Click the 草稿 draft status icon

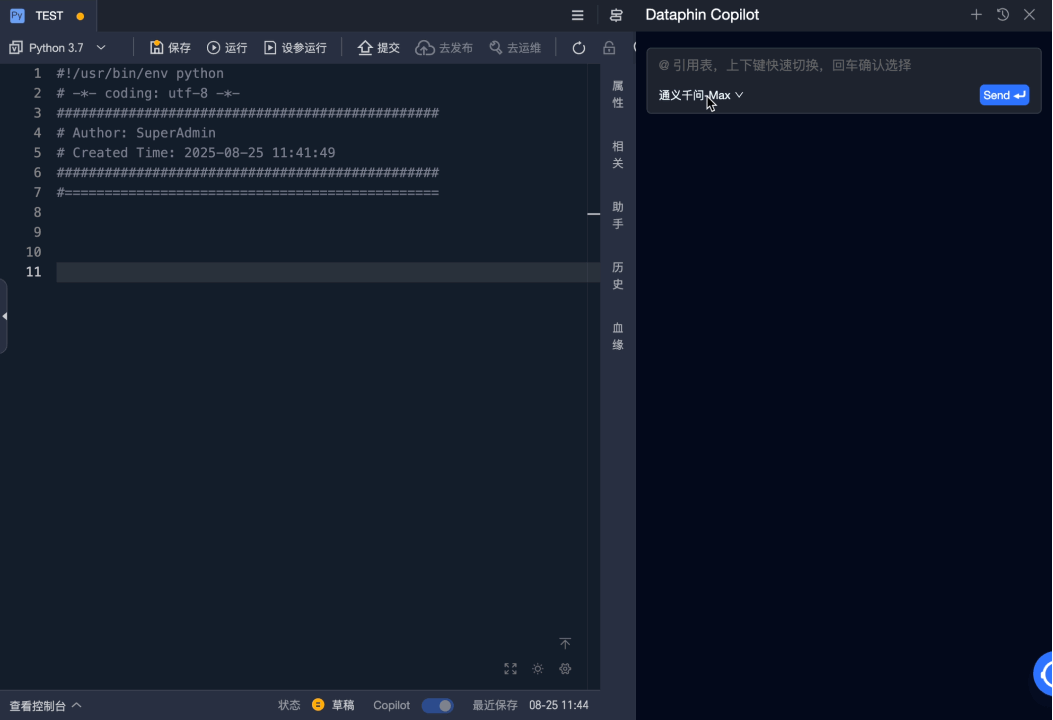tap(318, 705)
